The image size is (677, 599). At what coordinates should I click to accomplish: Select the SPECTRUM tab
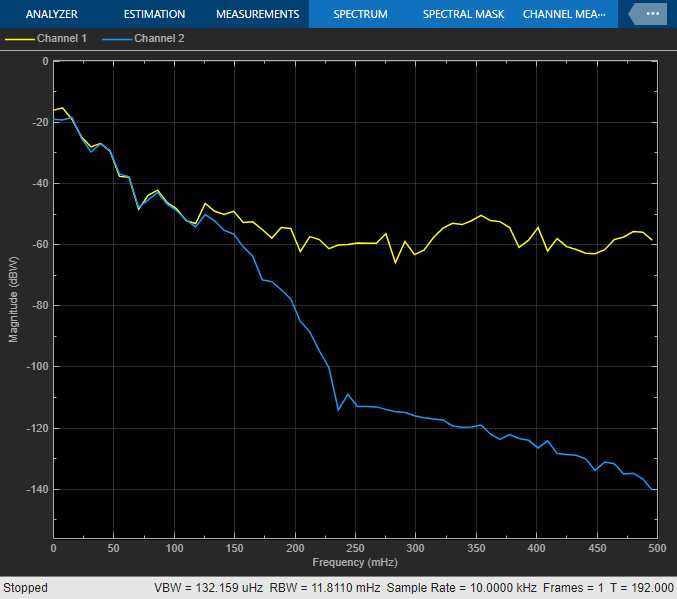360,14
